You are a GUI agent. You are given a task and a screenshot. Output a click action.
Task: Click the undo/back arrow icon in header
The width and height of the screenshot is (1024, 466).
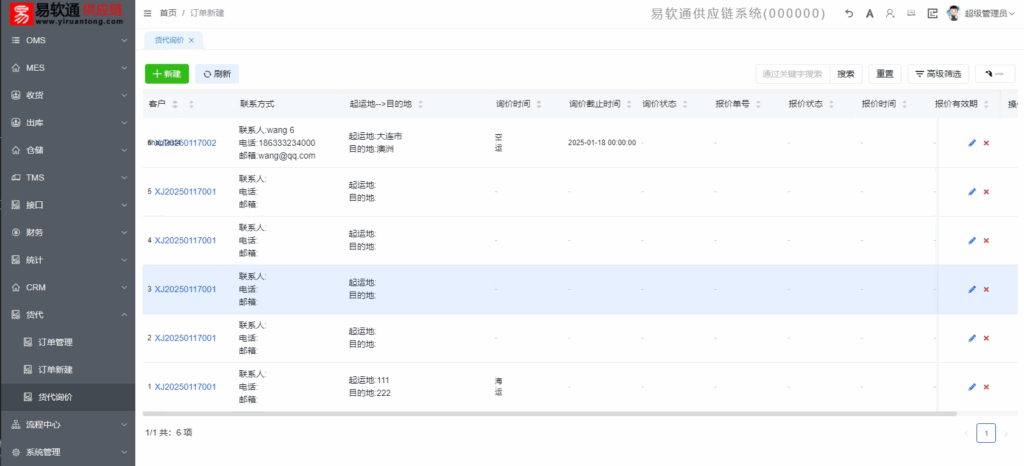tap(849, 13)
